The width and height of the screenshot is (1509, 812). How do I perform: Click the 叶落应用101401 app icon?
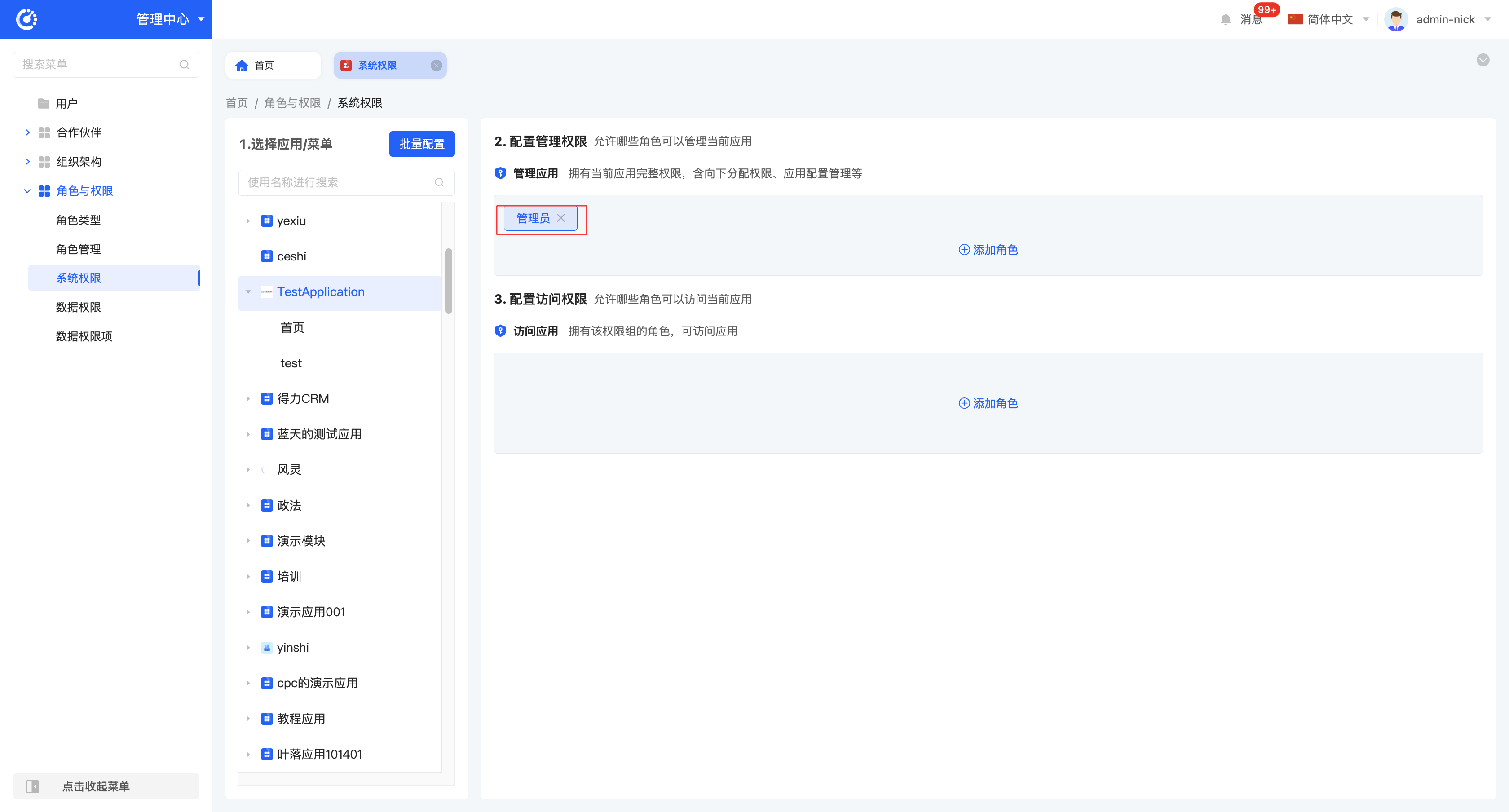[x=266, y=754]
